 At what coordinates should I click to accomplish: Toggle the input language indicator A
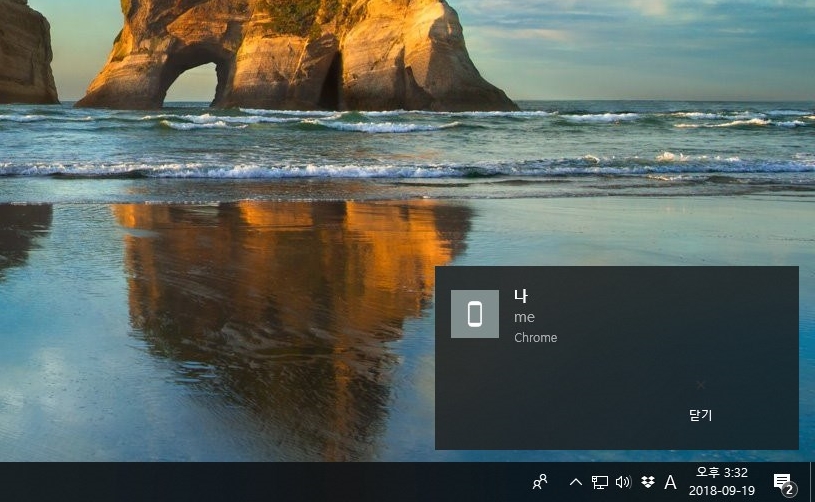pos(671,482)
